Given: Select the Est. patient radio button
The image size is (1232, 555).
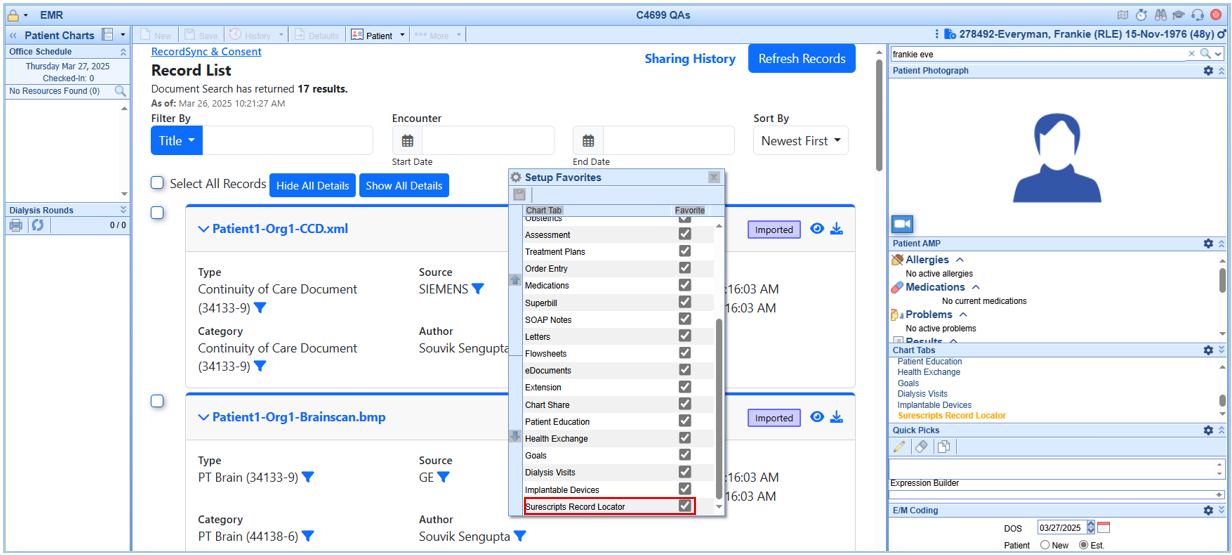Looking at the screenshot, I should (1084, 545).
